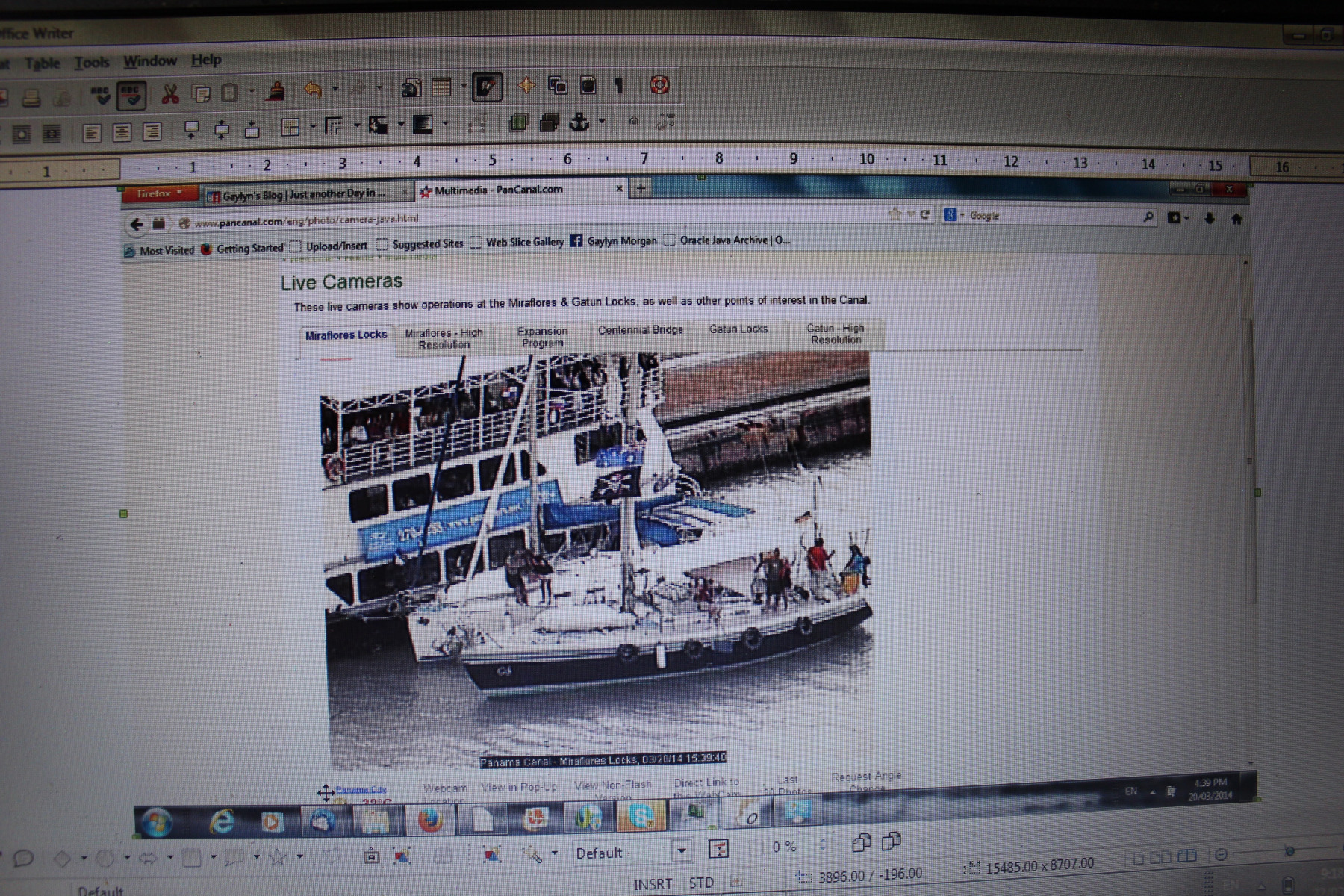Apply the Background Color swatch
The height and width of the screenshot is (896, 1344).
pyautogui.click(x=423, y=124)
